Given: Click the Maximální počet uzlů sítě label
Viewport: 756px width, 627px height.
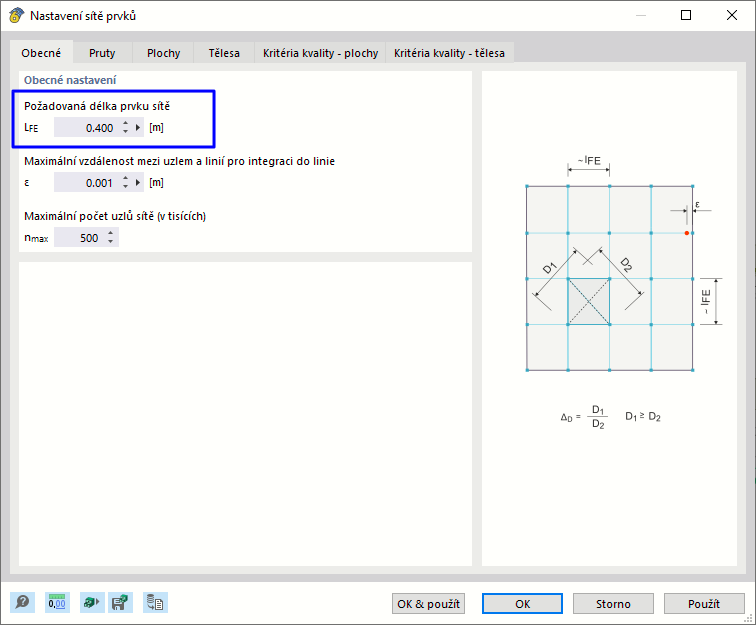Looking at the screenshot, I should (115, 216).
